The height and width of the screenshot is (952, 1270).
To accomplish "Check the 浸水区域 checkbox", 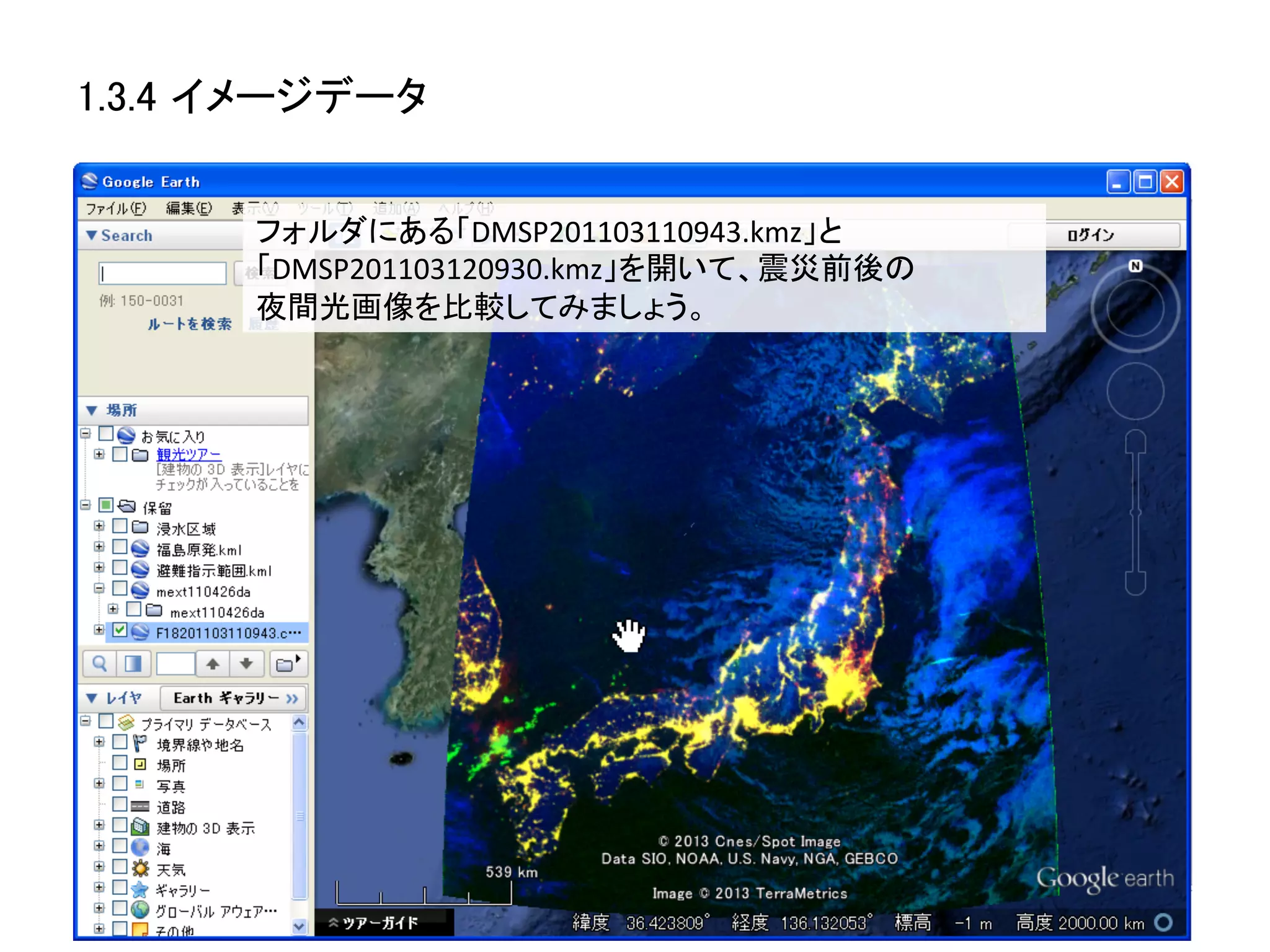I will [x=120, y=526].
